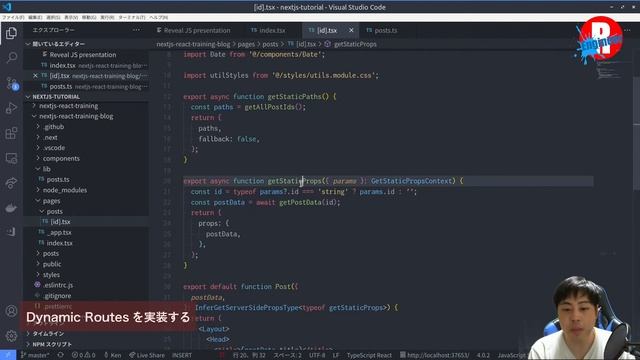
Task: Expand the nextjs-react-training folder
Action: point(69,106)
